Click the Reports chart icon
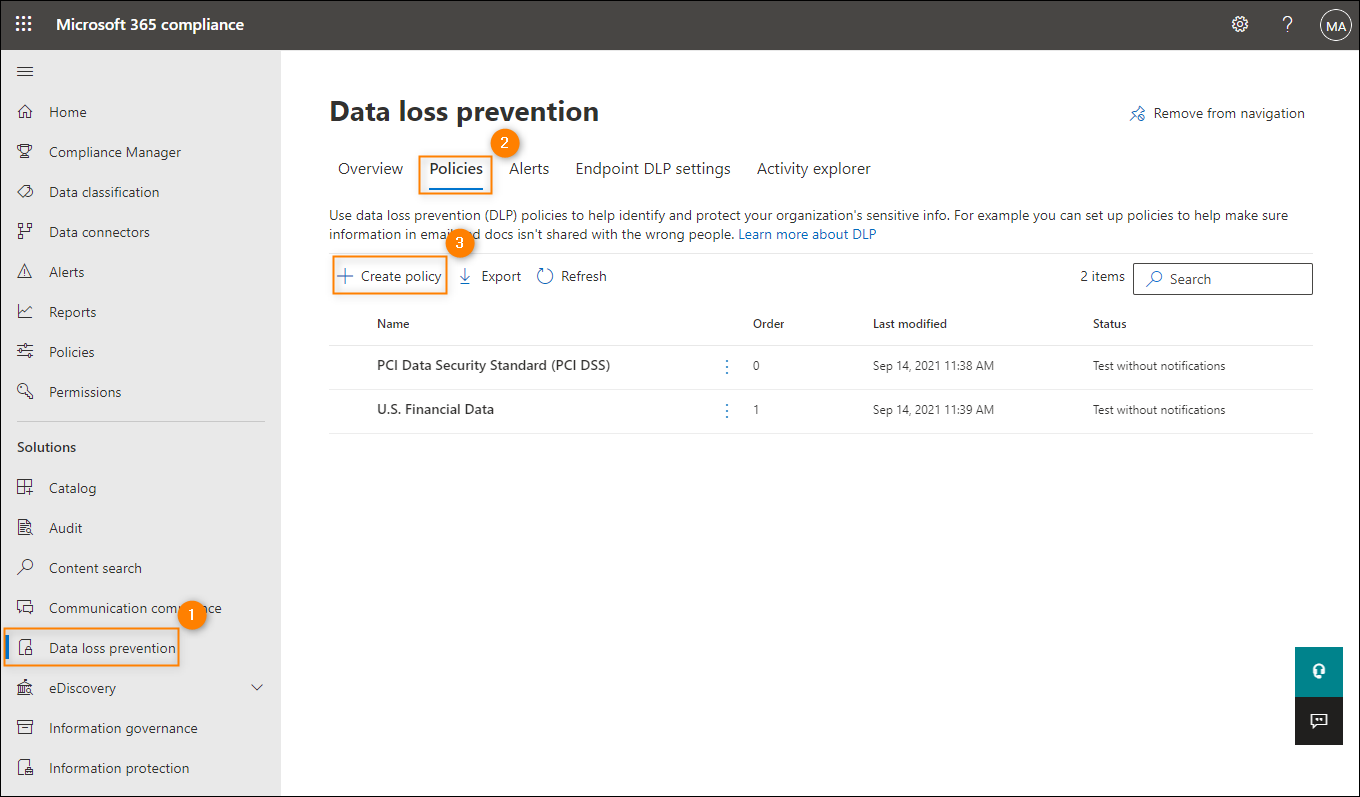1360x797 pixels. pos(26,312)
